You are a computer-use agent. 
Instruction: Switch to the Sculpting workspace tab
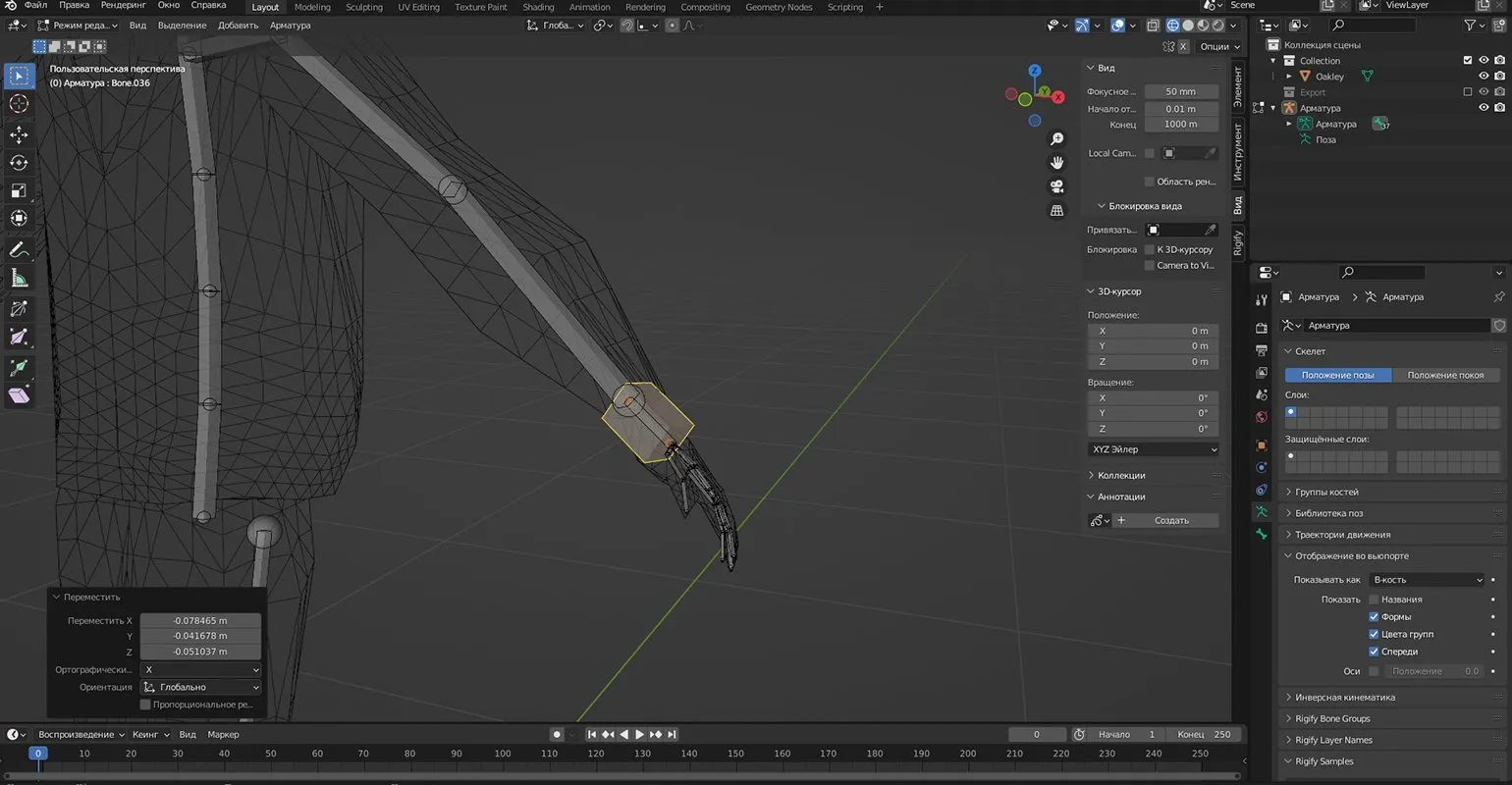pos(364,7)
